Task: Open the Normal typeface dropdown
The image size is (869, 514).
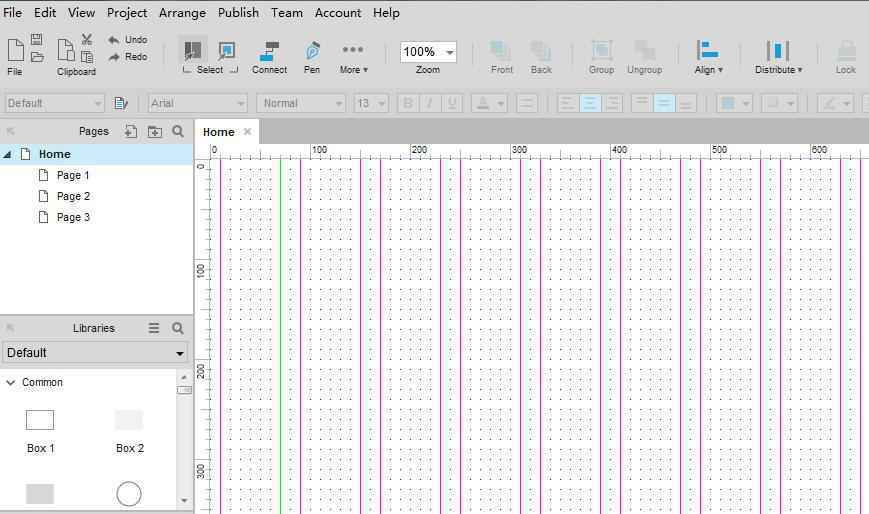Action: [x=301, y=103]
